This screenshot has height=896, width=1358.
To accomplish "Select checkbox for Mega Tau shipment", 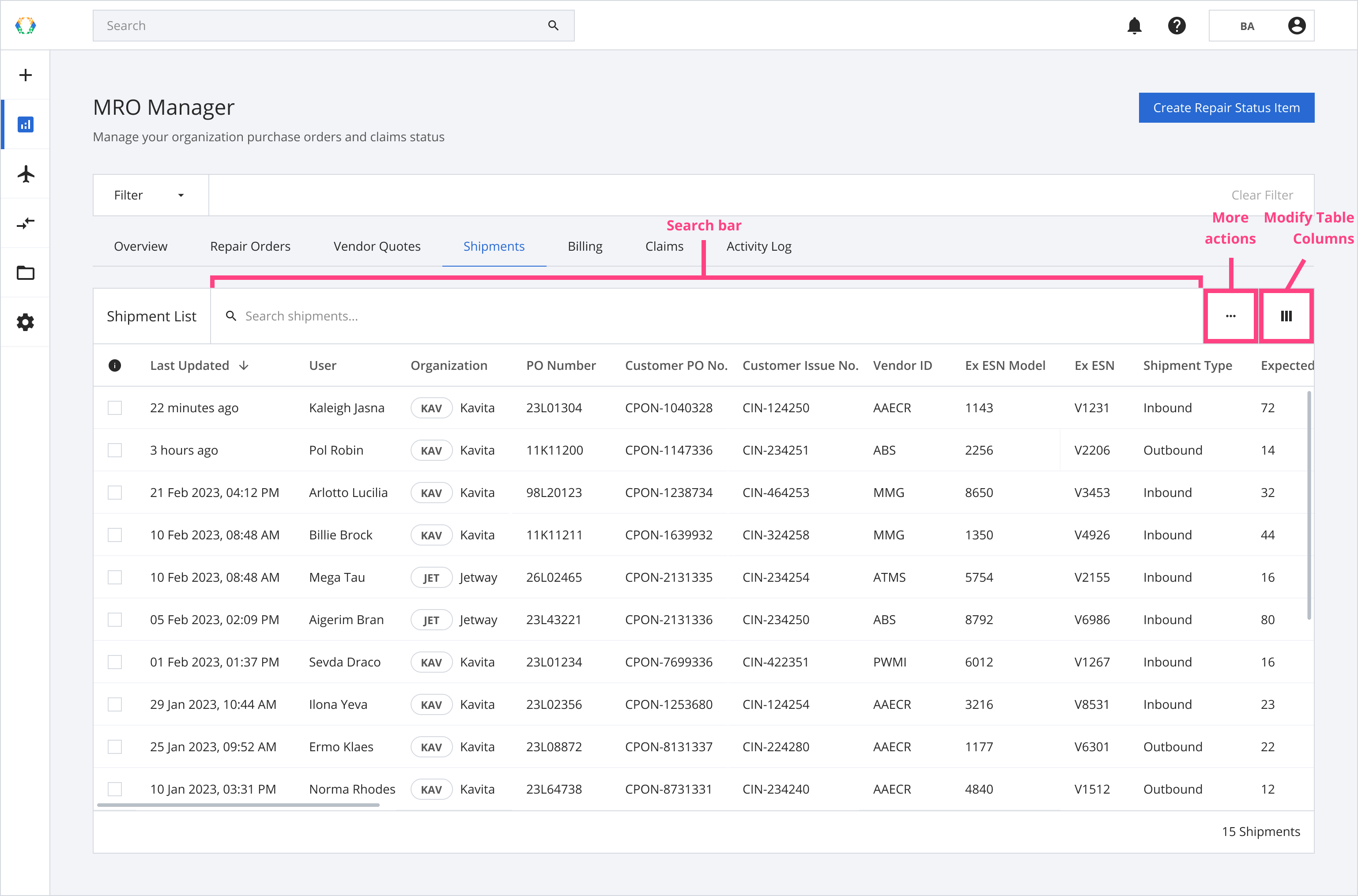I will coord(115,577).
